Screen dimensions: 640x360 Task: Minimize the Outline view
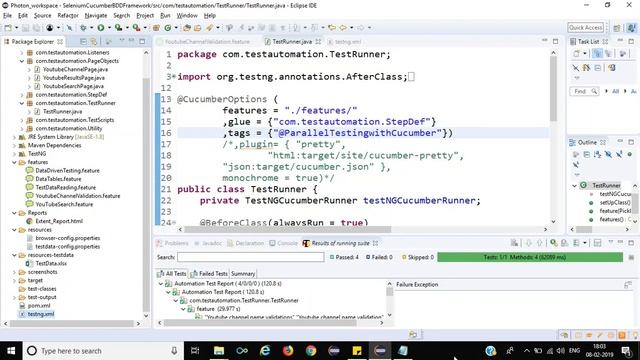pyautogui.click(x=620, y=142)
